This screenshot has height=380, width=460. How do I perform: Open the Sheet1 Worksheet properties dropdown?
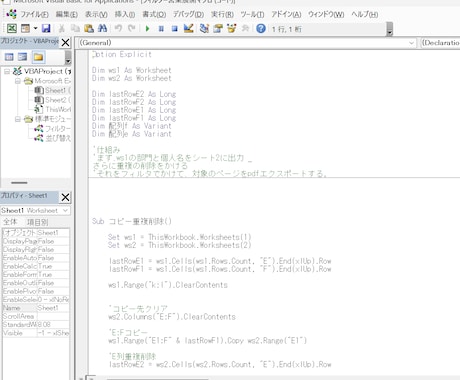[35, 210]
